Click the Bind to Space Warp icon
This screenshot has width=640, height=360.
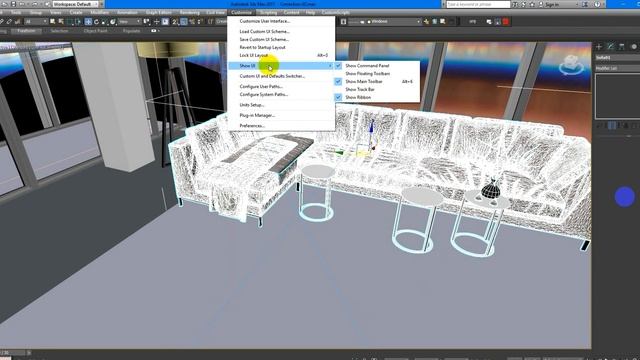[18, 22]
